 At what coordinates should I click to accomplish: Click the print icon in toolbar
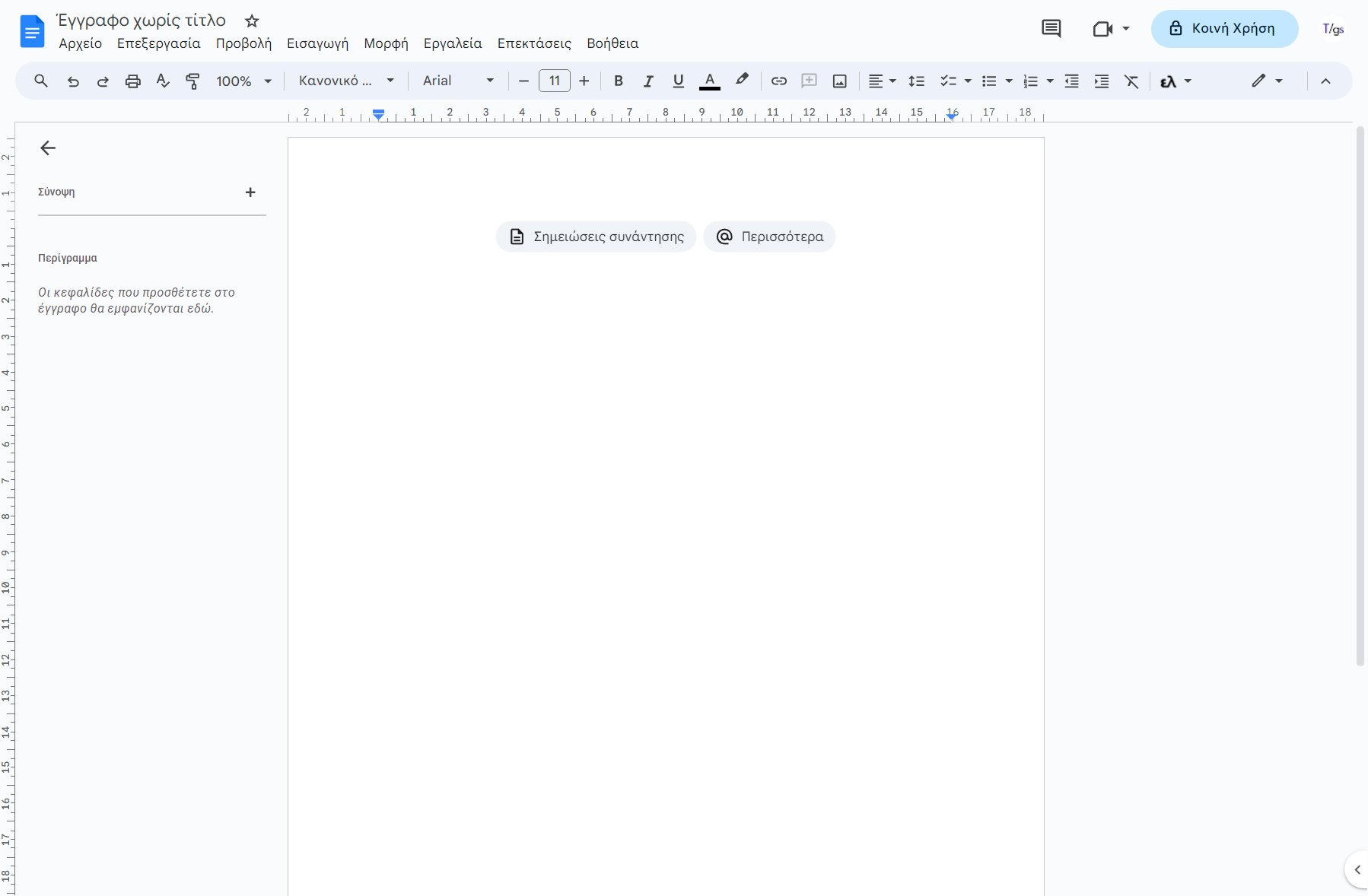[133, 81]
